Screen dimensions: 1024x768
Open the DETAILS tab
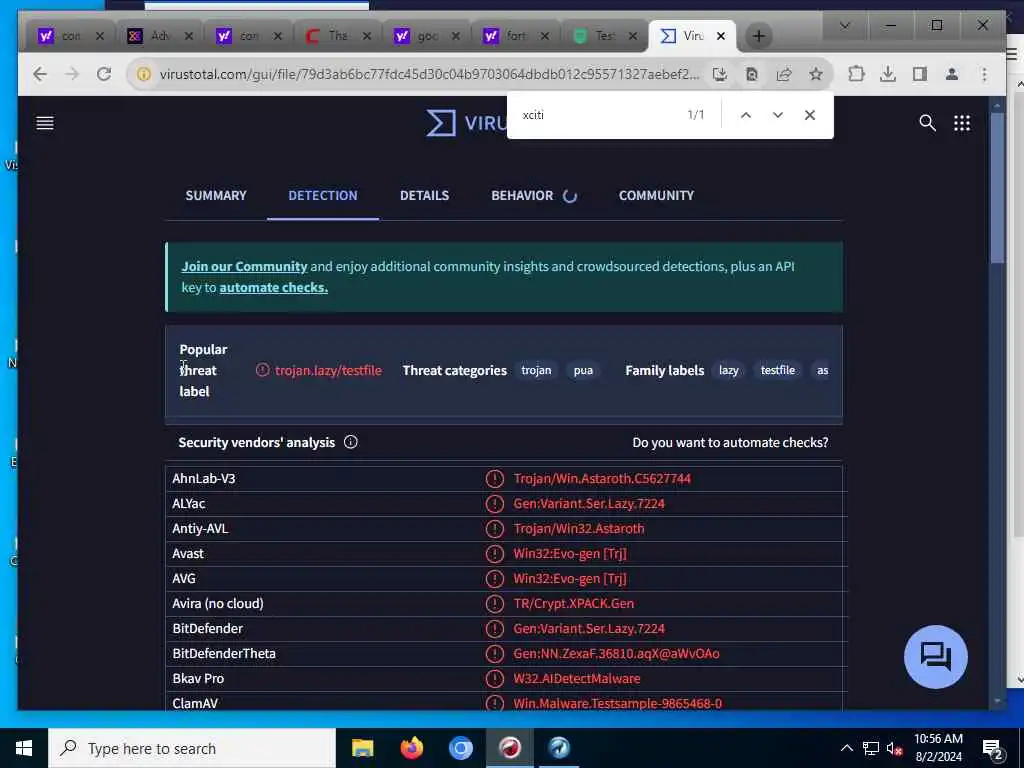(x=424, y=195)
